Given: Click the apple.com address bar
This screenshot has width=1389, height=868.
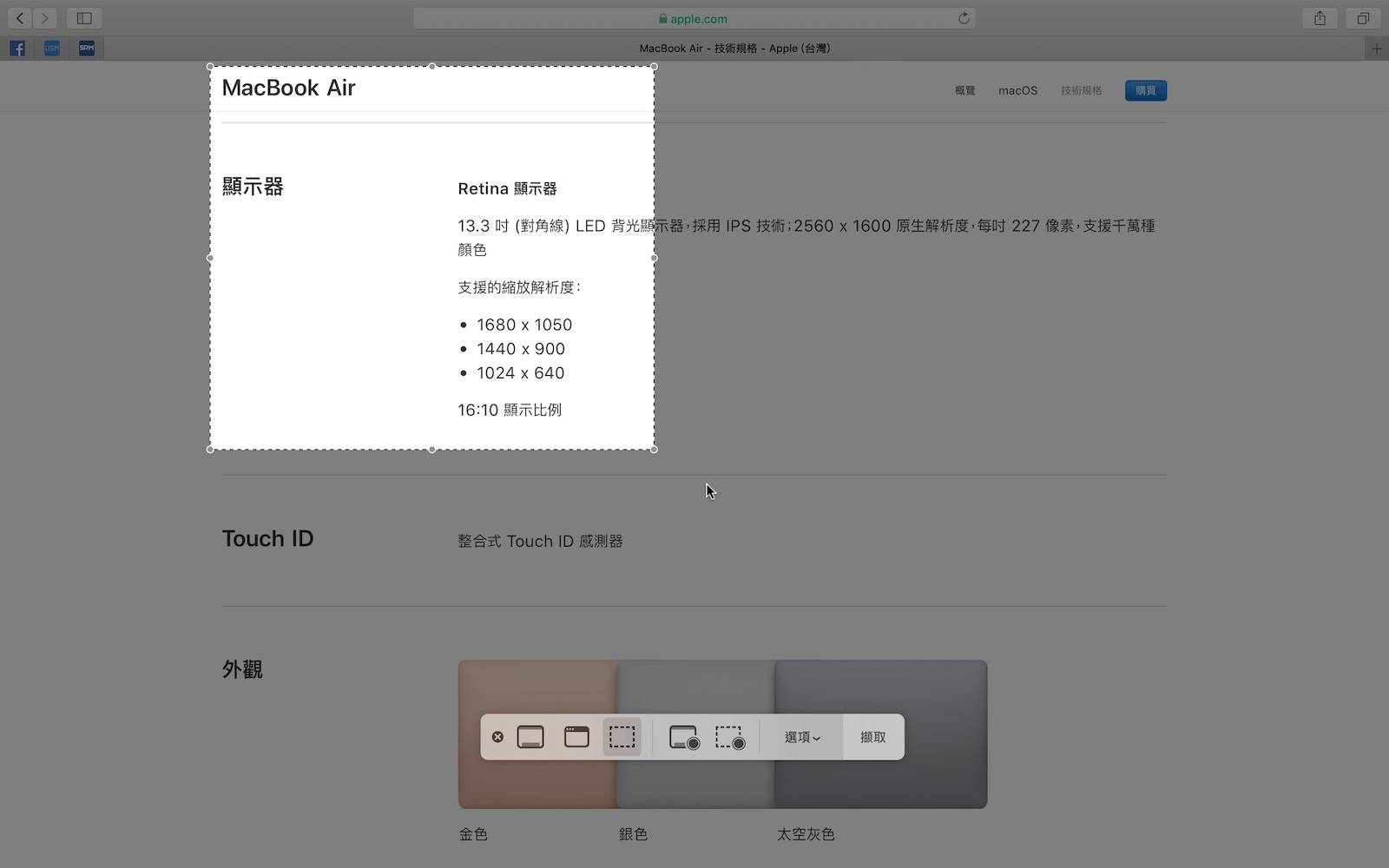Looking at the screenshot, I should coord(694,18).
